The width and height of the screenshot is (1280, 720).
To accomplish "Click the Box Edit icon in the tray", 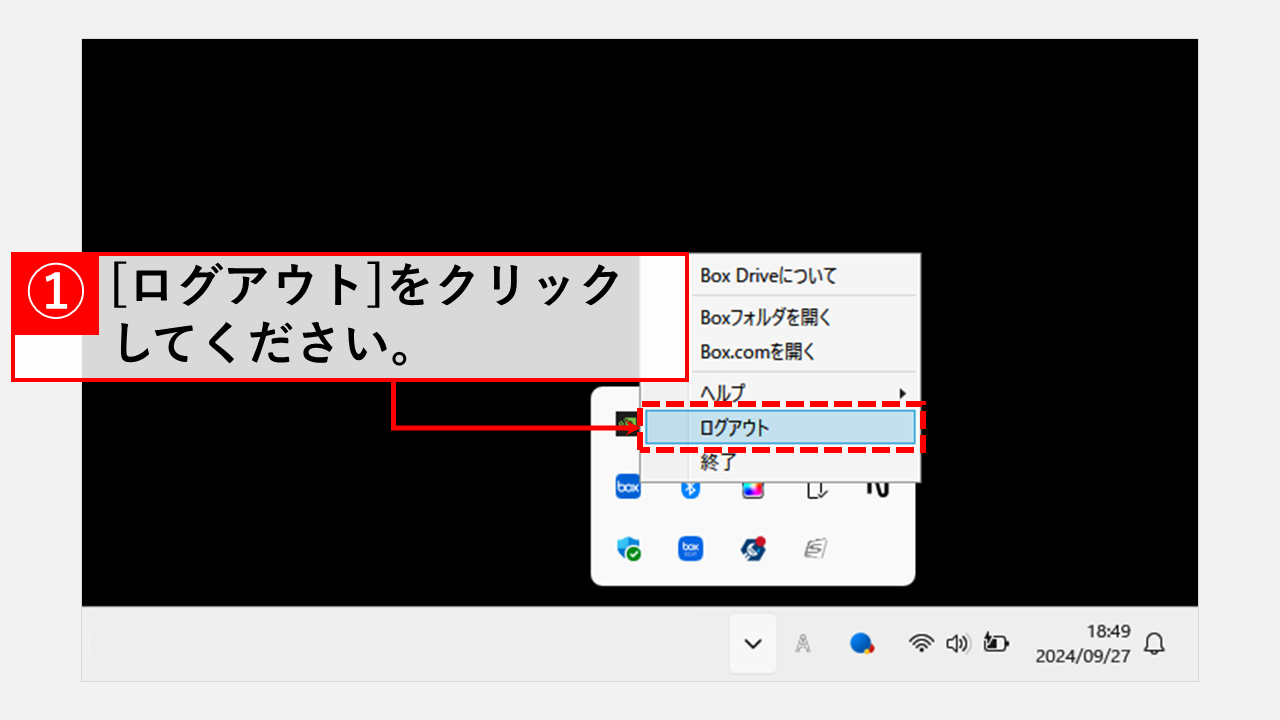I will tap(690, 549).
